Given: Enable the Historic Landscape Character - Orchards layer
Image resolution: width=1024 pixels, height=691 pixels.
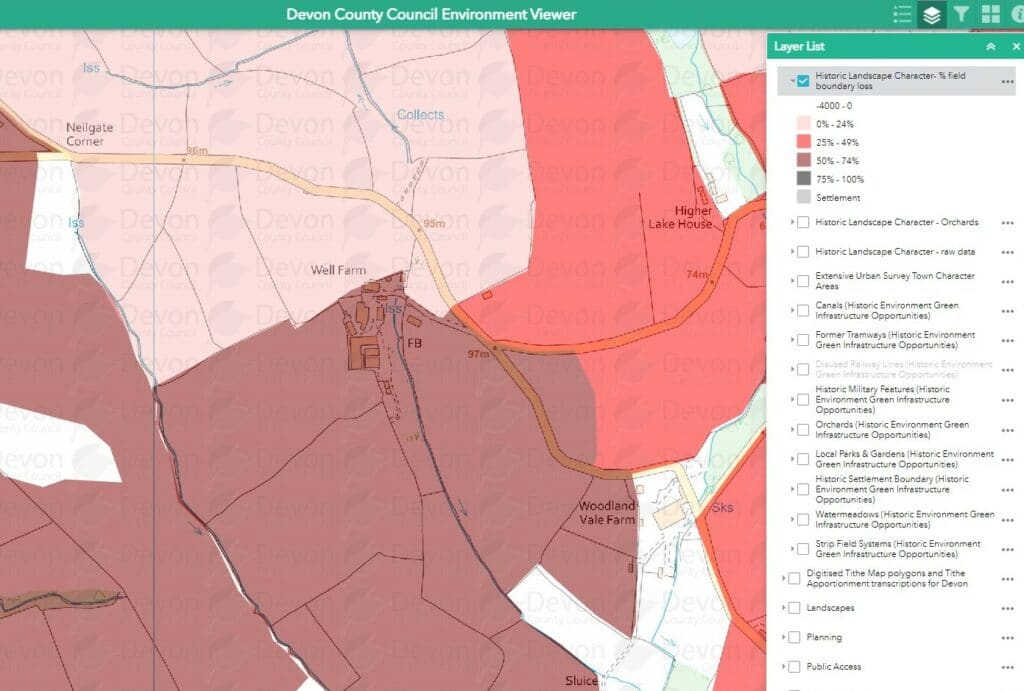Looking at the screenshot, I should pyautogui.click(x=803, y=222).
